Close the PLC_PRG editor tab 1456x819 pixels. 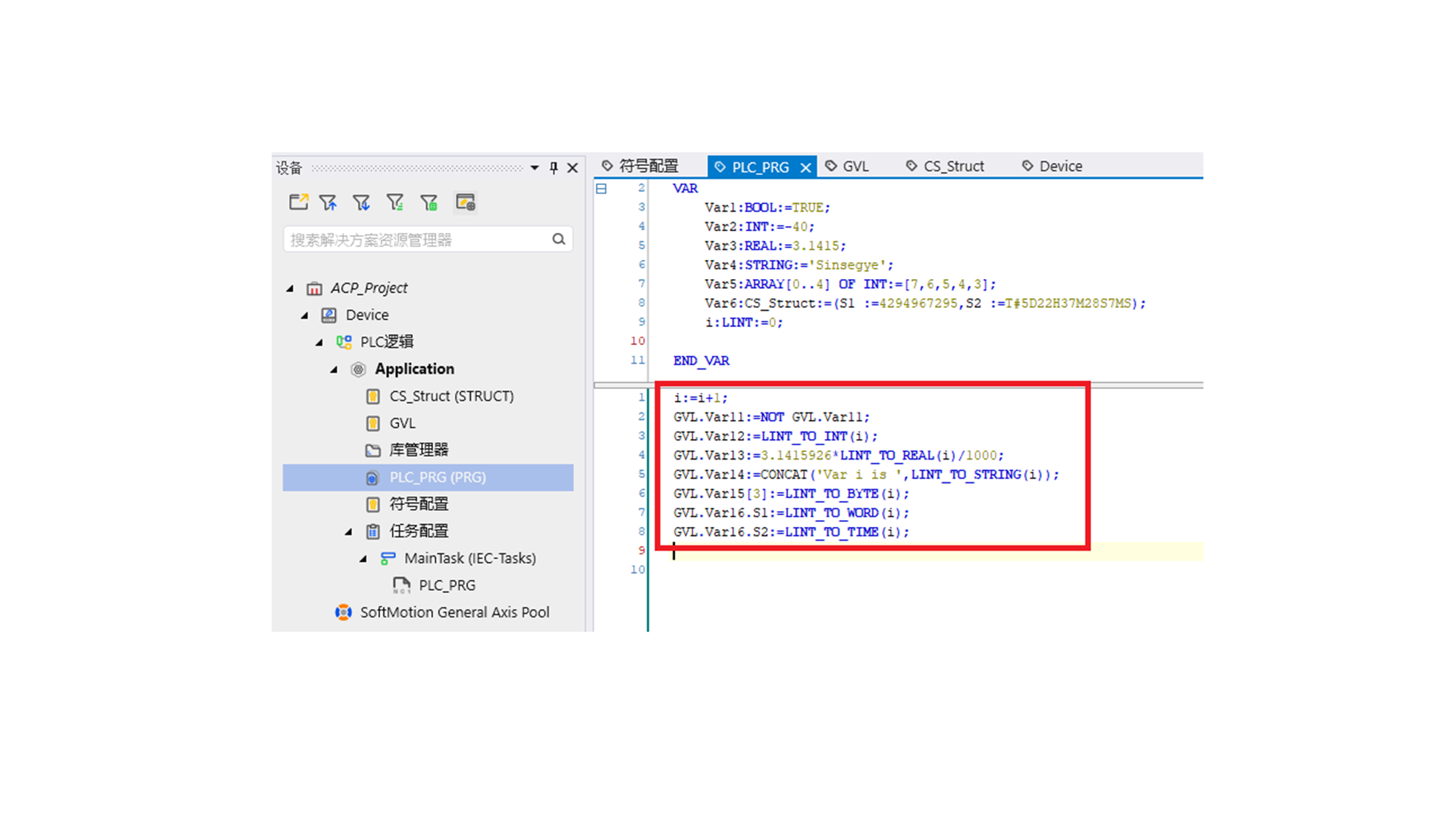805,168
